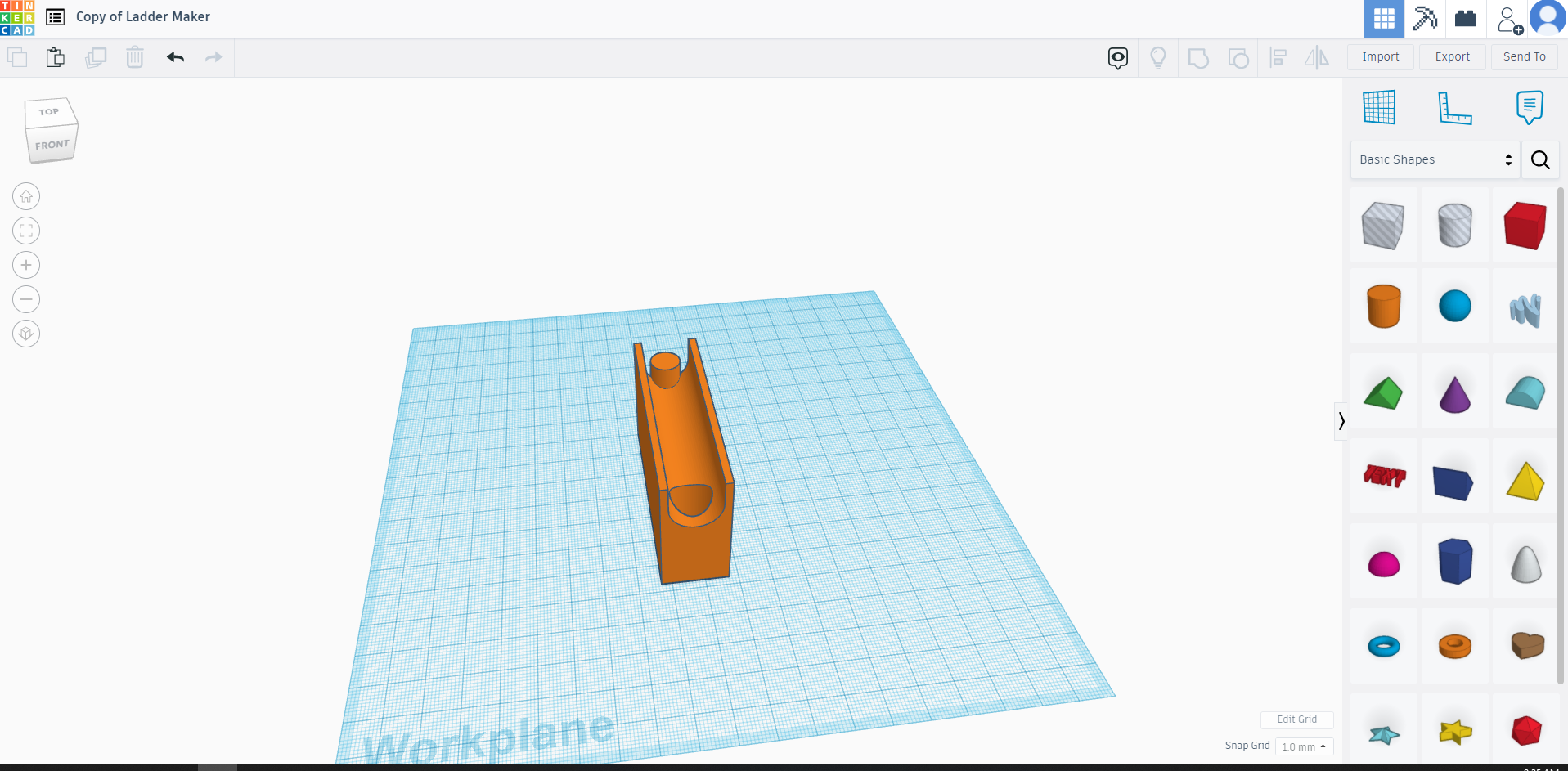Open the Notes tool in the toolbar
Image resolution: width=1568 pixels, height=771 pixels.
1529,107
